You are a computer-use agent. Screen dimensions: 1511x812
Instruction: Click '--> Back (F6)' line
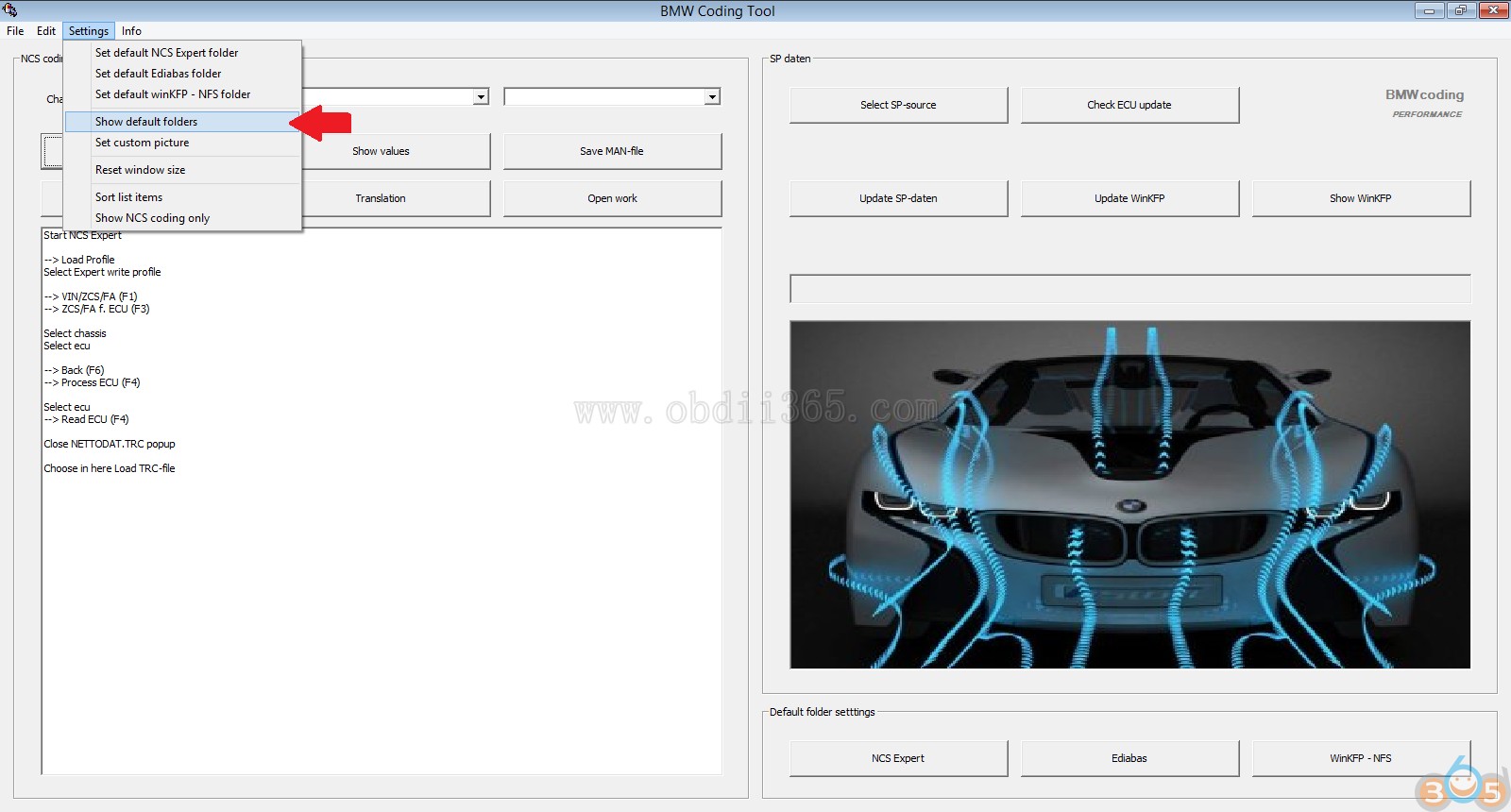[x=74, y=370]
